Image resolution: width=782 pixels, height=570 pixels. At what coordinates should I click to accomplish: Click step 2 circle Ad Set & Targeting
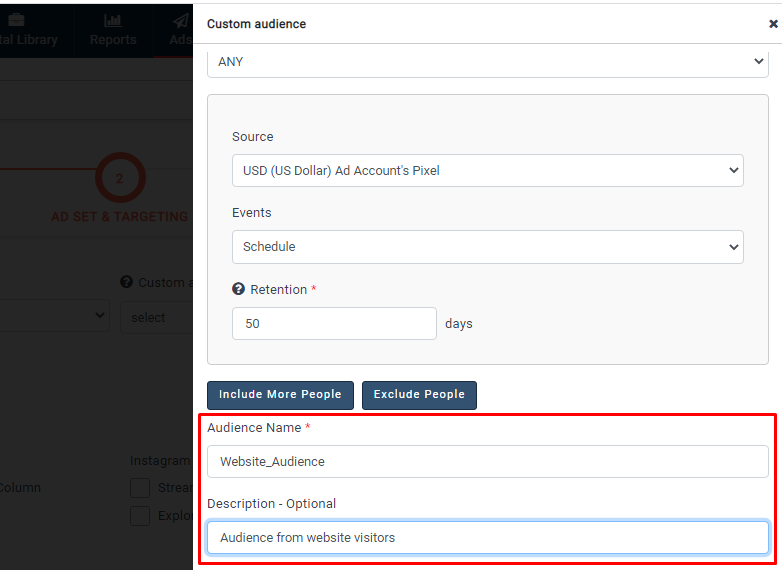coord(120,179)
